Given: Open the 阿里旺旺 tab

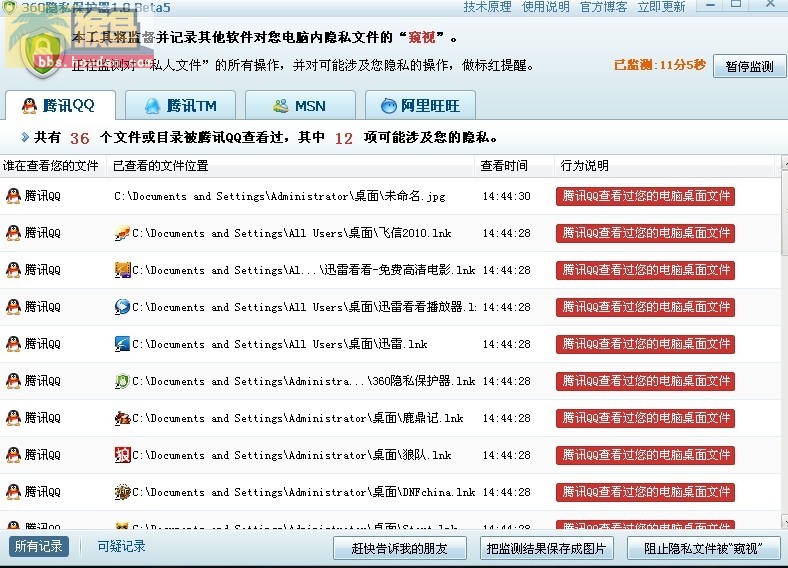Looking at the screenshot, I should click(x=420, y=105).
